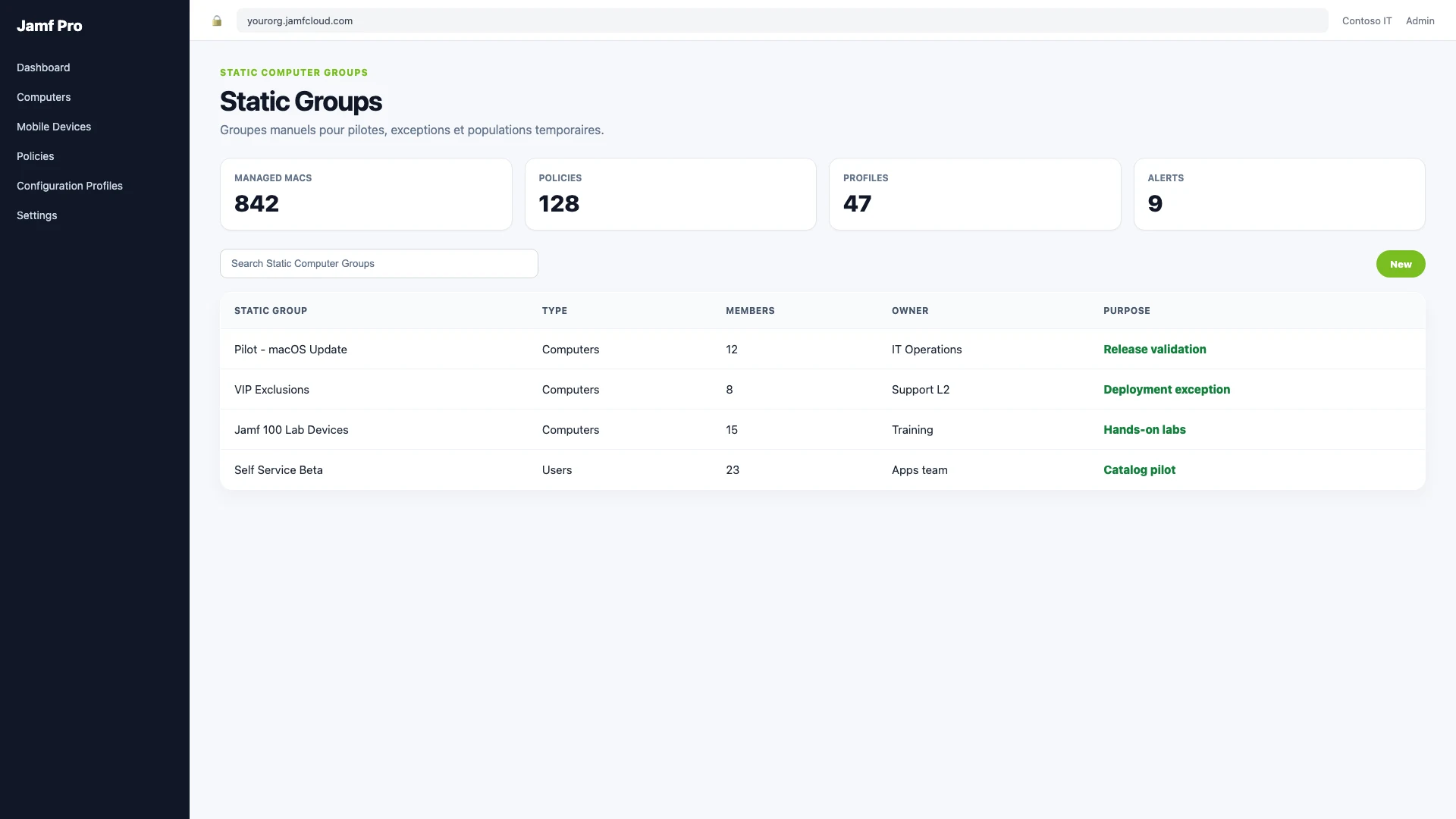1456x819 pixels.
Task: Click the Members column header
Action: [750, 310]
